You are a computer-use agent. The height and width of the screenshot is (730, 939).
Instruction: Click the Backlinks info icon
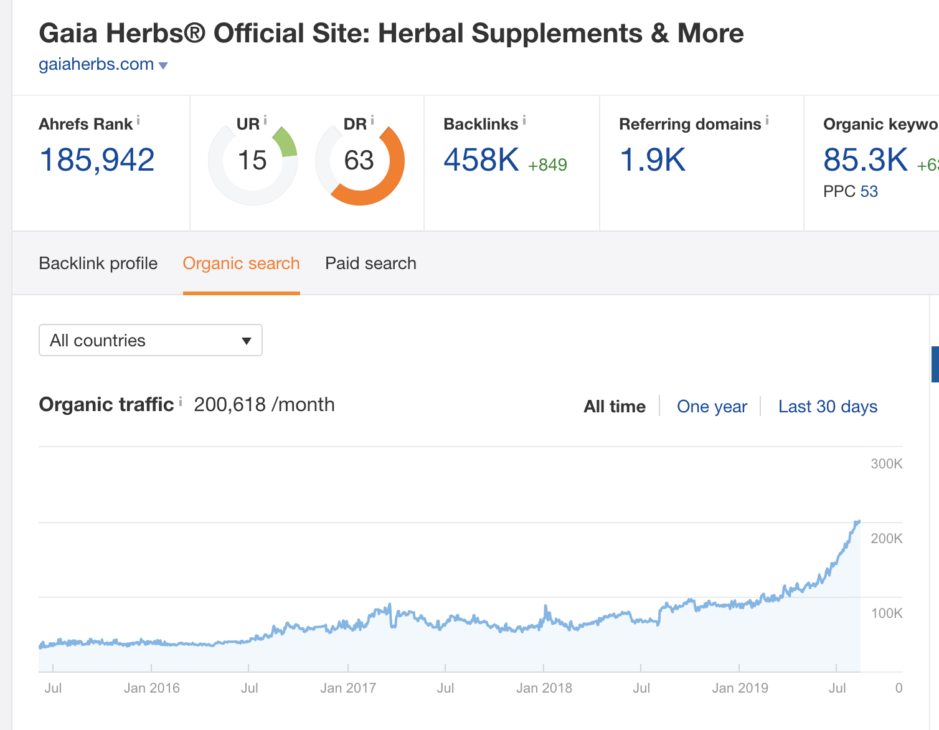pos(524,120)
